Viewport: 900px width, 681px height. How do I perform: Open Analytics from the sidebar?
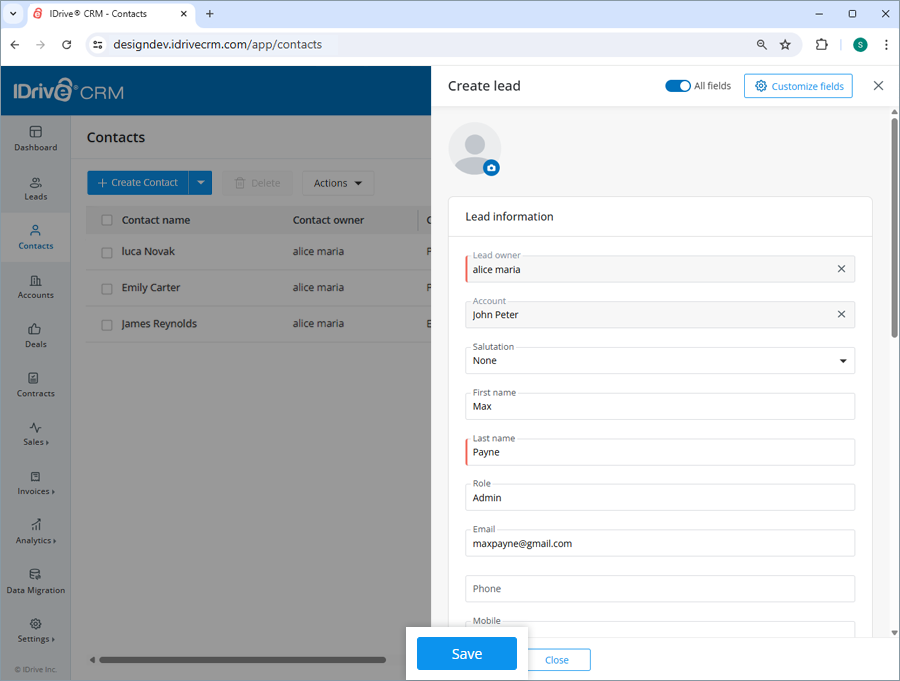(x=35, y=533)
